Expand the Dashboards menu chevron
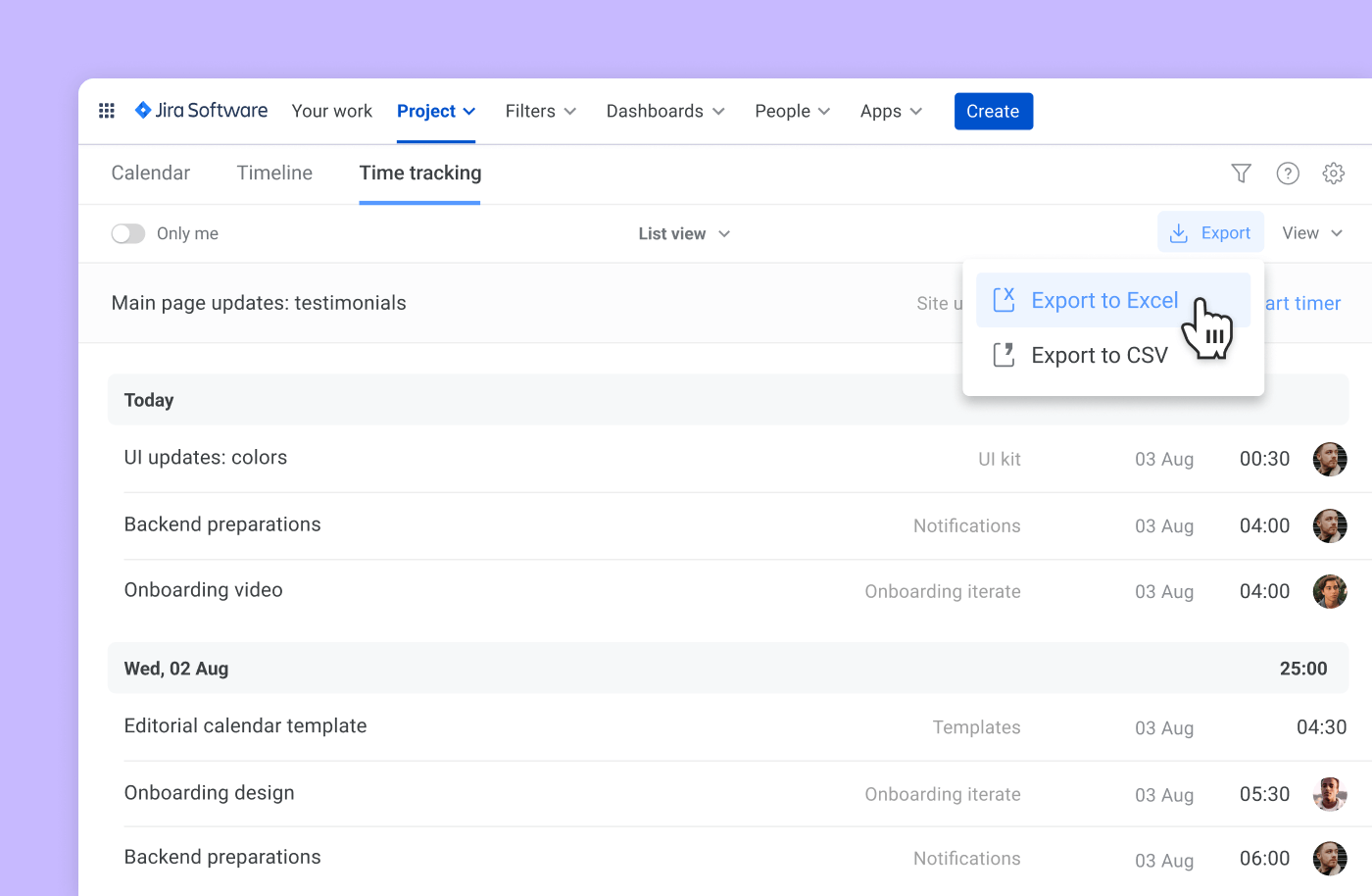The width and height of the screenshot is (1372, 896). tap(719, 111)
